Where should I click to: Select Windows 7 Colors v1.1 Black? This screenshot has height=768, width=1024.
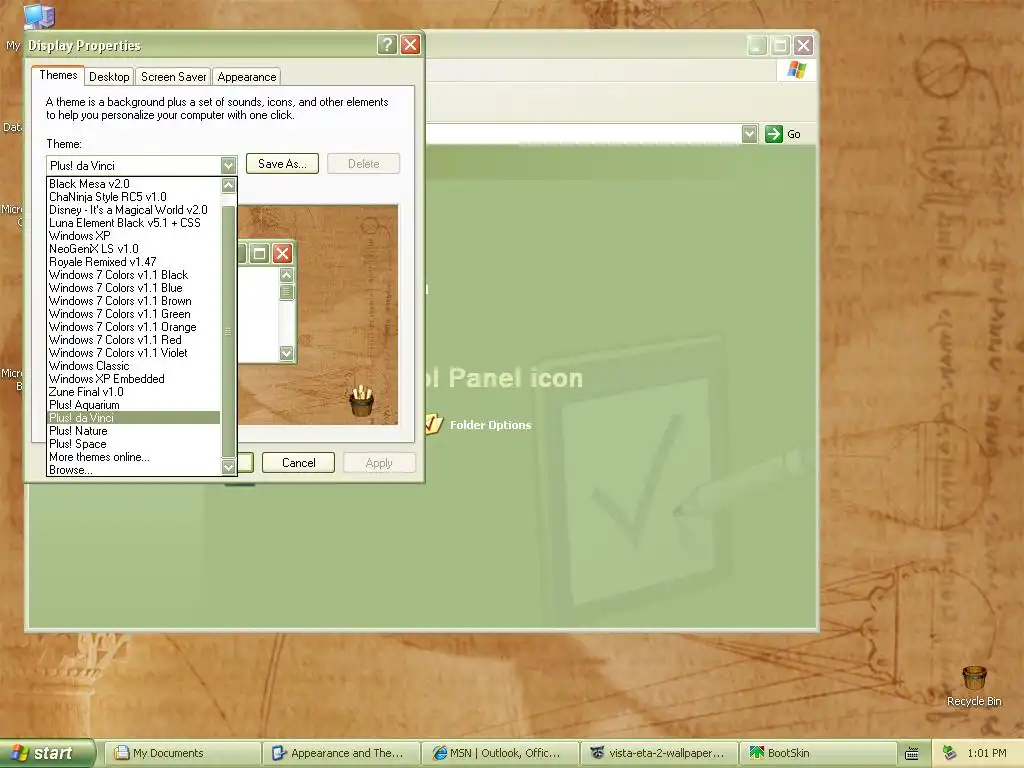coord(134,275)
